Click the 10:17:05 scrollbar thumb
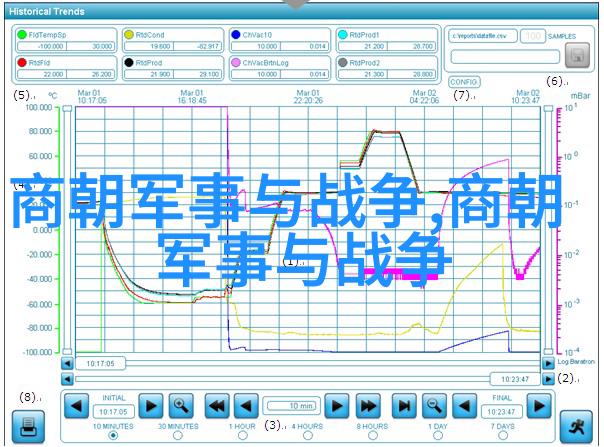The width and height of the screenshot is (604, 447). [x=100, y=363]
